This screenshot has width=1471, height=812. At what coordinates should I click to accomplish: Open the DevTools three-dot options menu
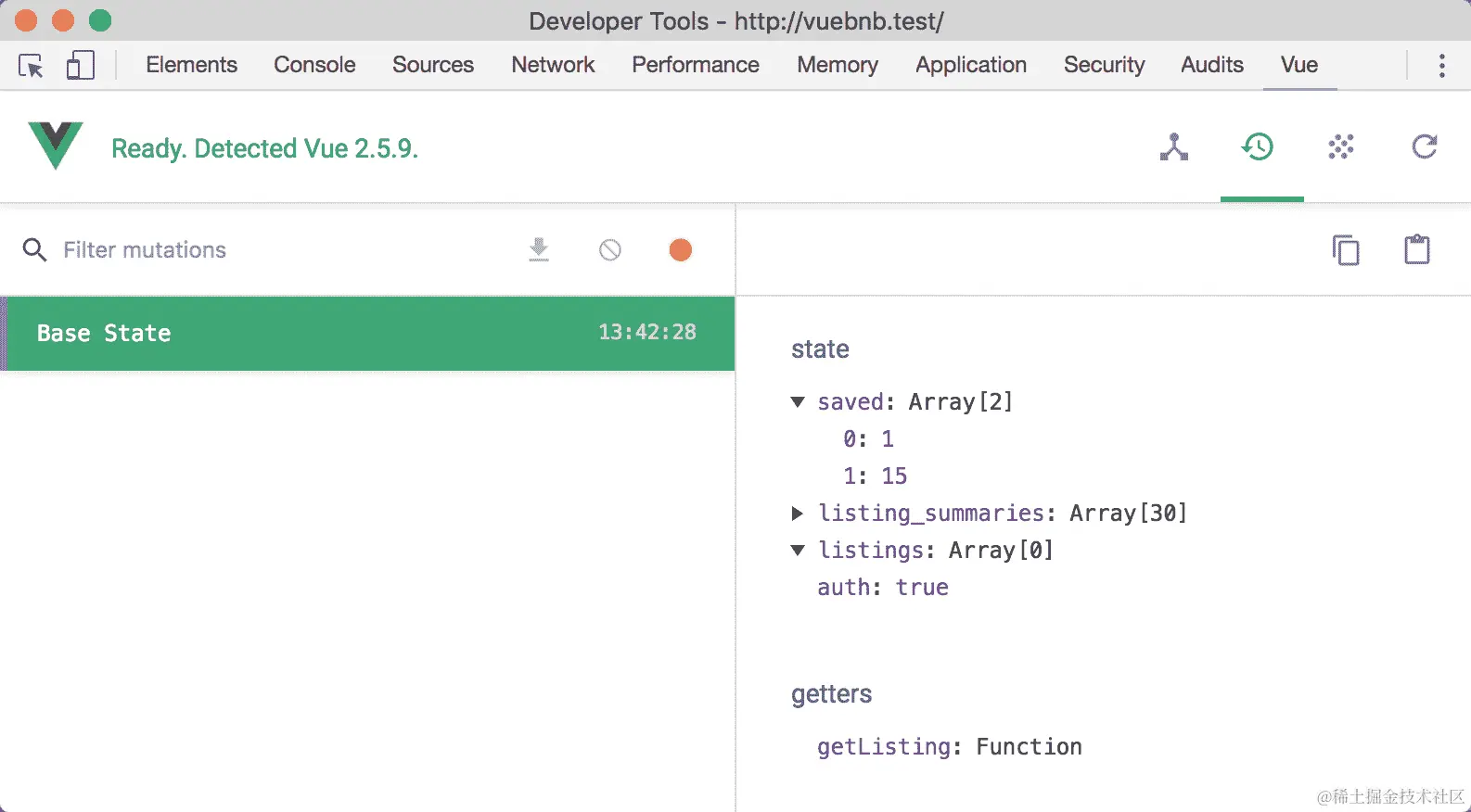click(1441, 65)
